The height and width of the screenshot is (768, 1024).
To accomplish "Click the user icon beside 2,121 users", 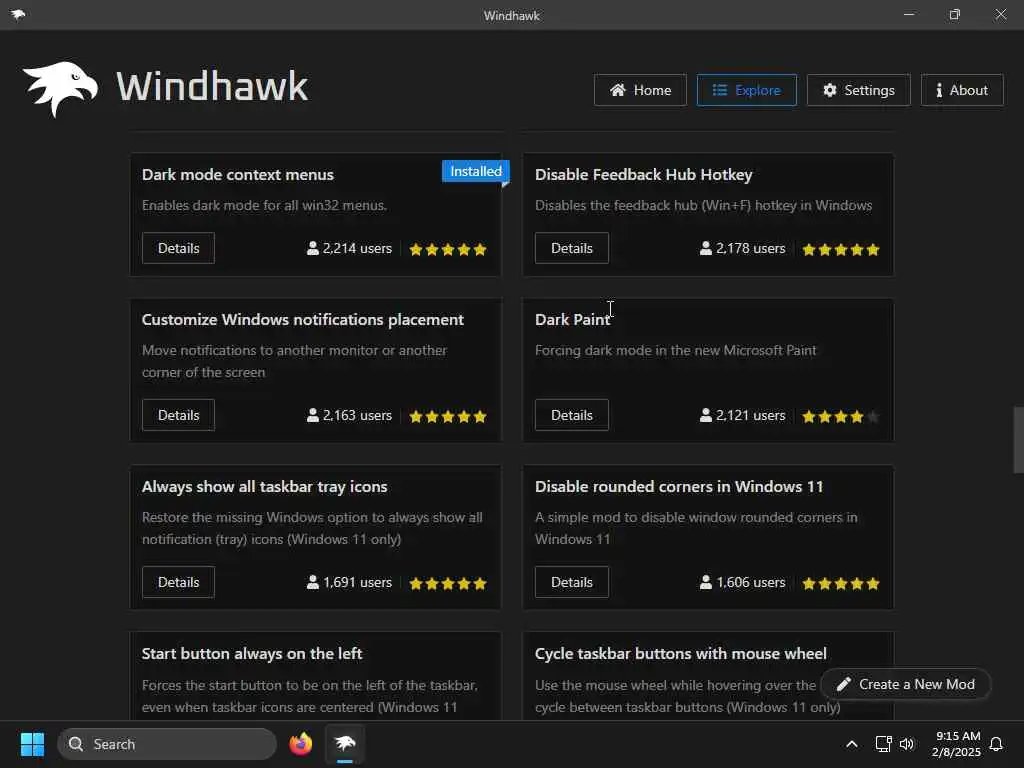I will point(706,415).
